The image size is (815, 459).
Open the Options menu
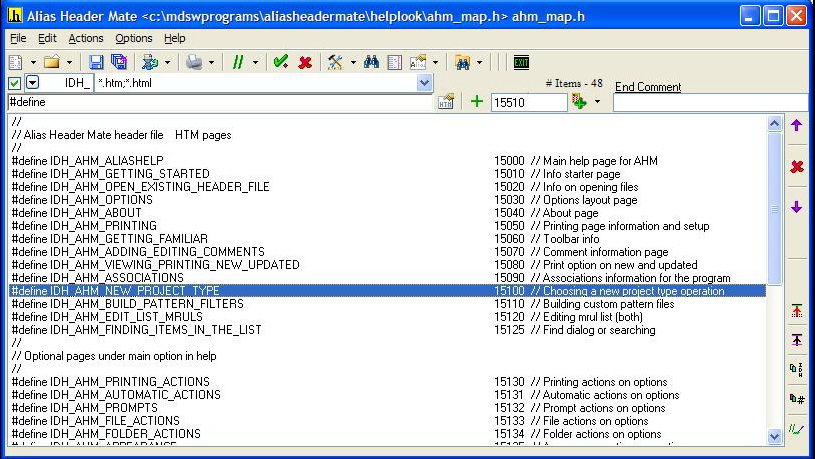tap(134, 38)
